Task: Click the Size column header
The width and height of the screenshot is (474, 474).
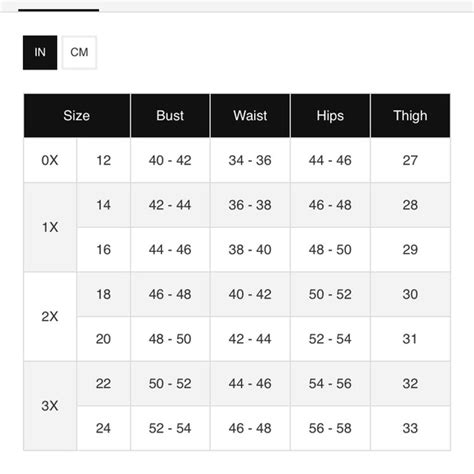Action: (77, 116)
